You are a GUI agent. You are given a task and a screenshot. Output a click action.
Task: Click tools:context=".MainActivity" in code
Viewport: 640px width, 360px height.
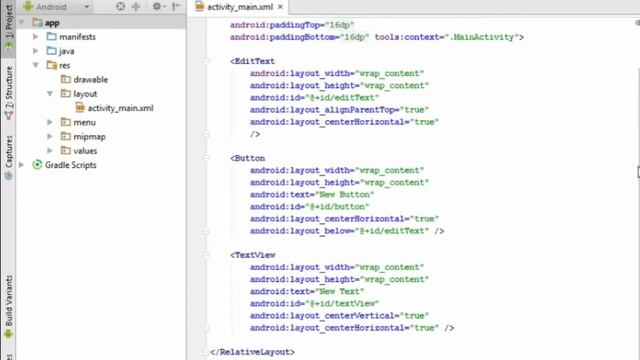pos(447,37)
